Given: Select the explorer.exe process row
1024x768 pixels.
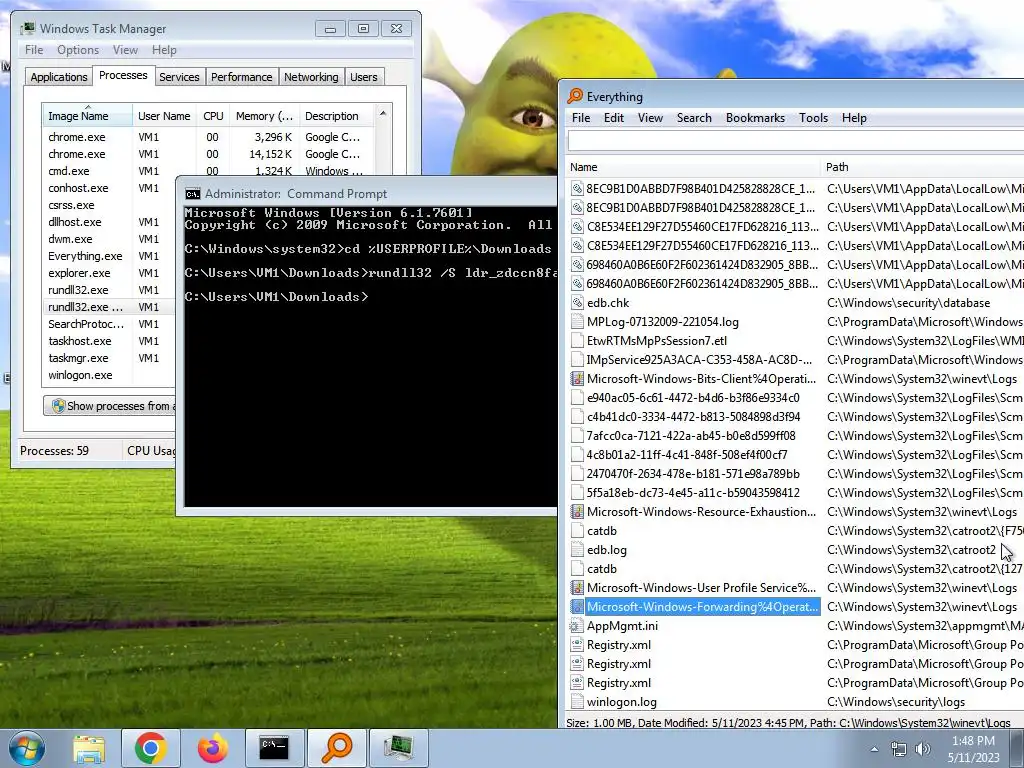Looking at the screenshot, I should (109, 273).
